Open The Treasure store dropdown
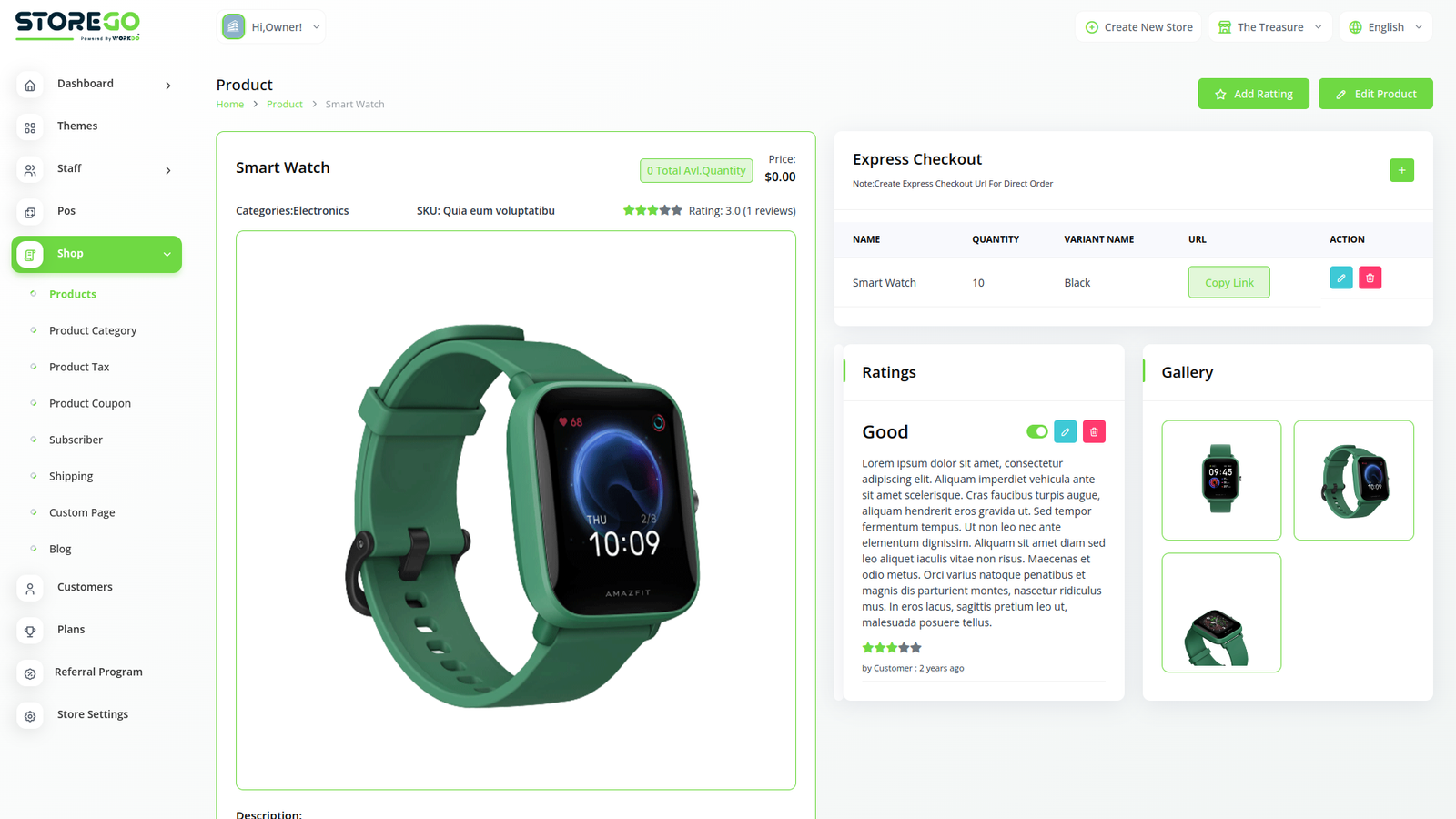Image resolution: width=1456 pixels, height=819 pixels. tap(1270, 27)
